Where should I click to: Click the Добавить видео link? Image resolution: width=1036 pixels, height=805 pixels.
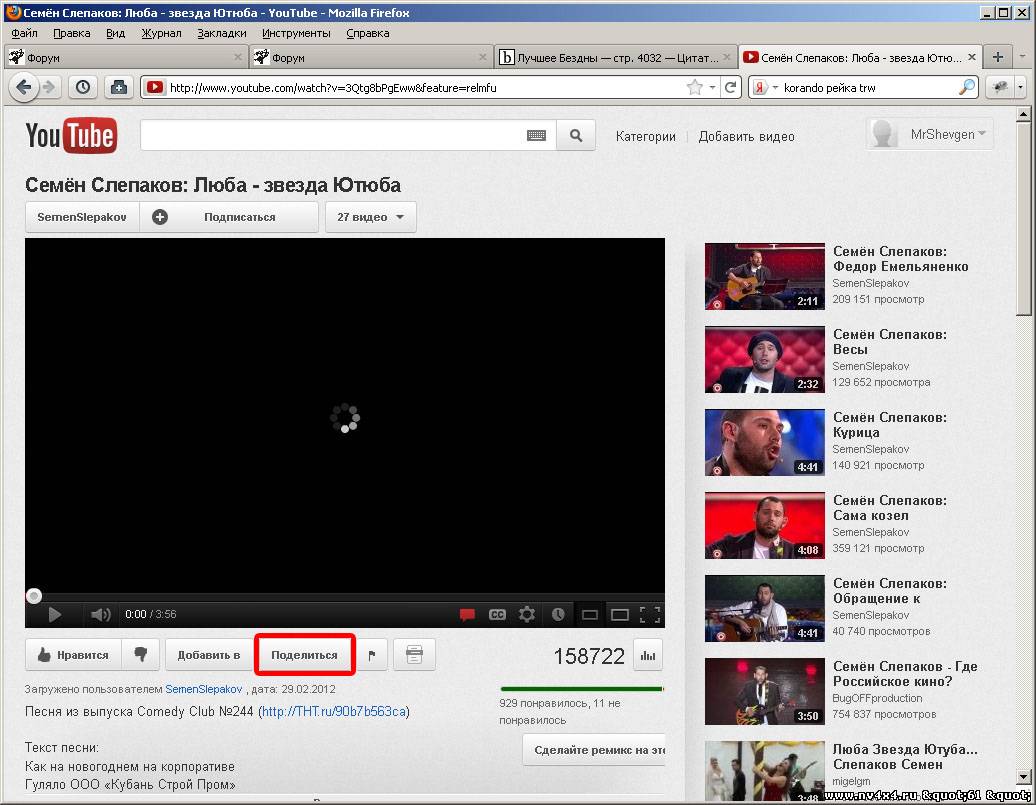(x=747, y=136)
